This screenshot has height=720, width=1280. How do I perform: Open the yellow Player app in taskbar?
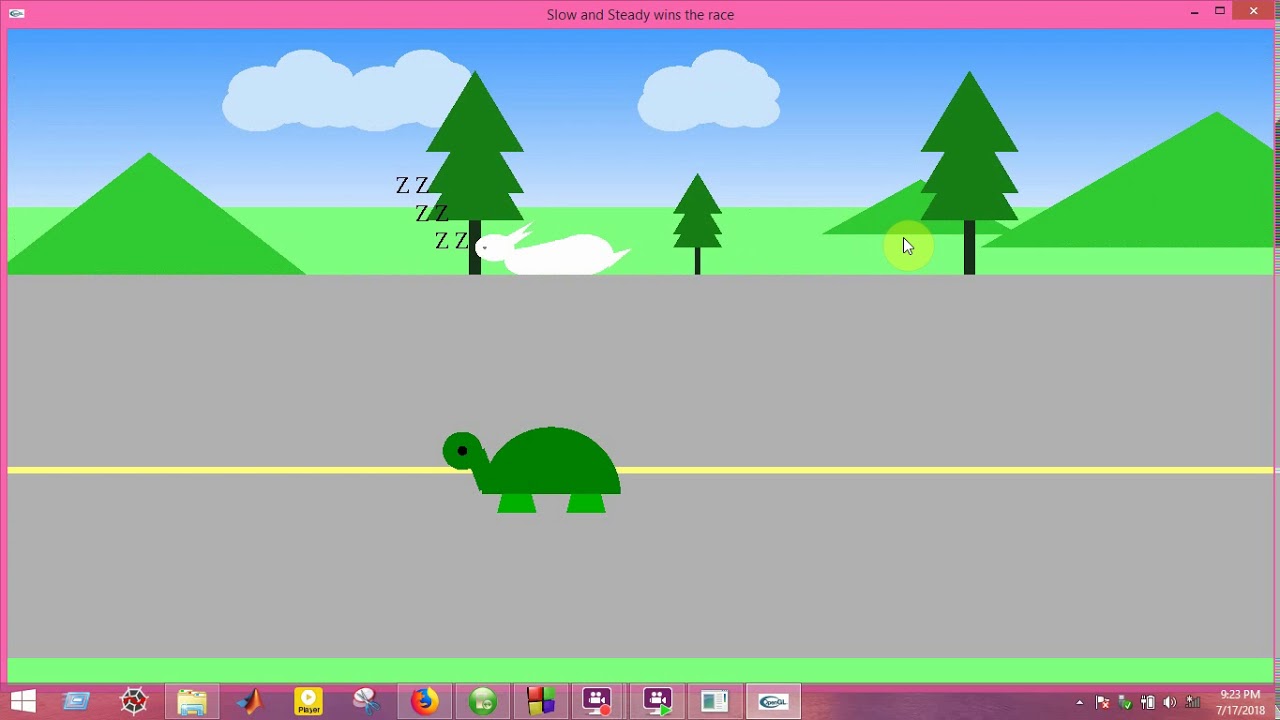[308, 702]
